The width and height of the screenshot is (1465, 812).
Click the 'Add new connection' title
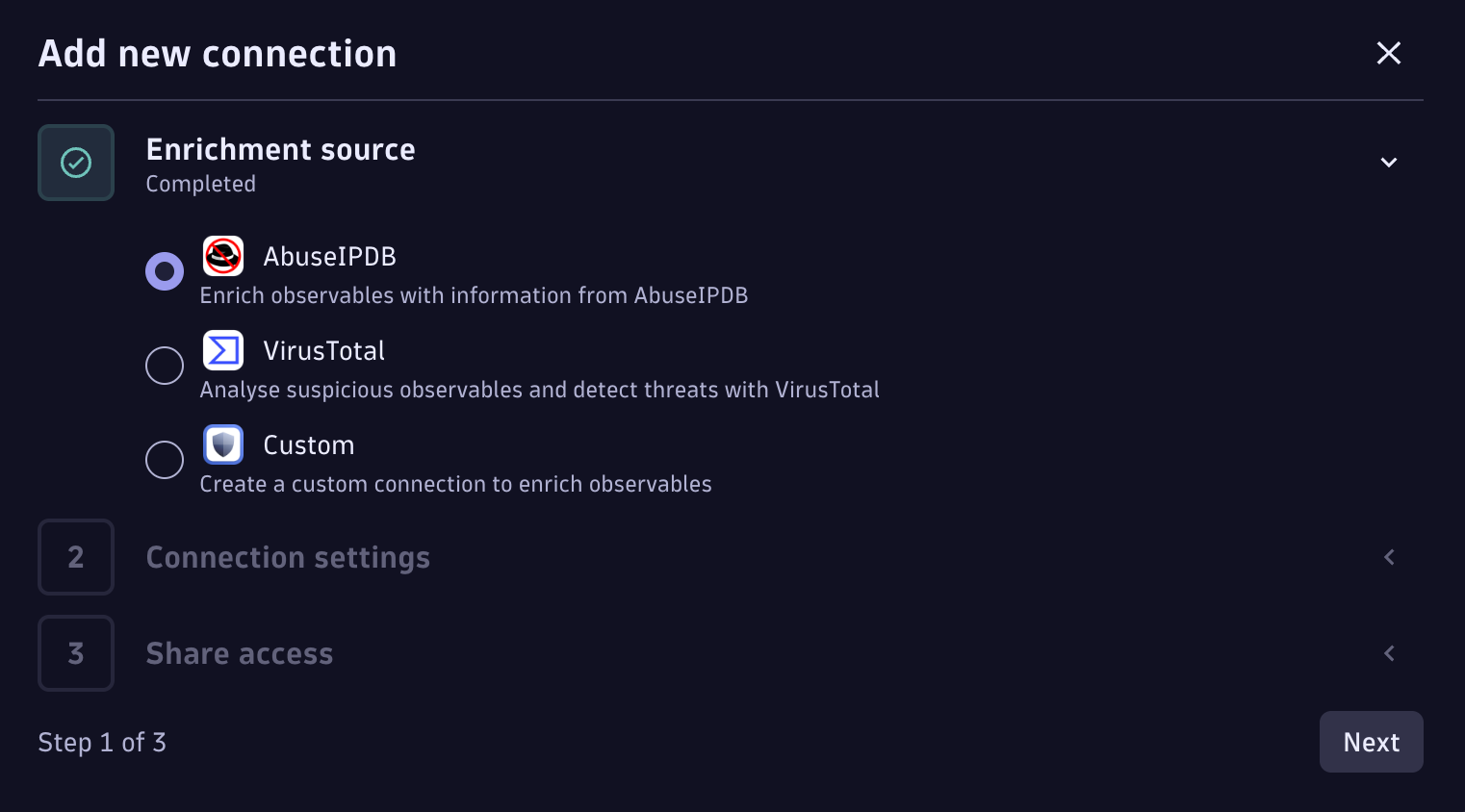click(x=218, y=54)
